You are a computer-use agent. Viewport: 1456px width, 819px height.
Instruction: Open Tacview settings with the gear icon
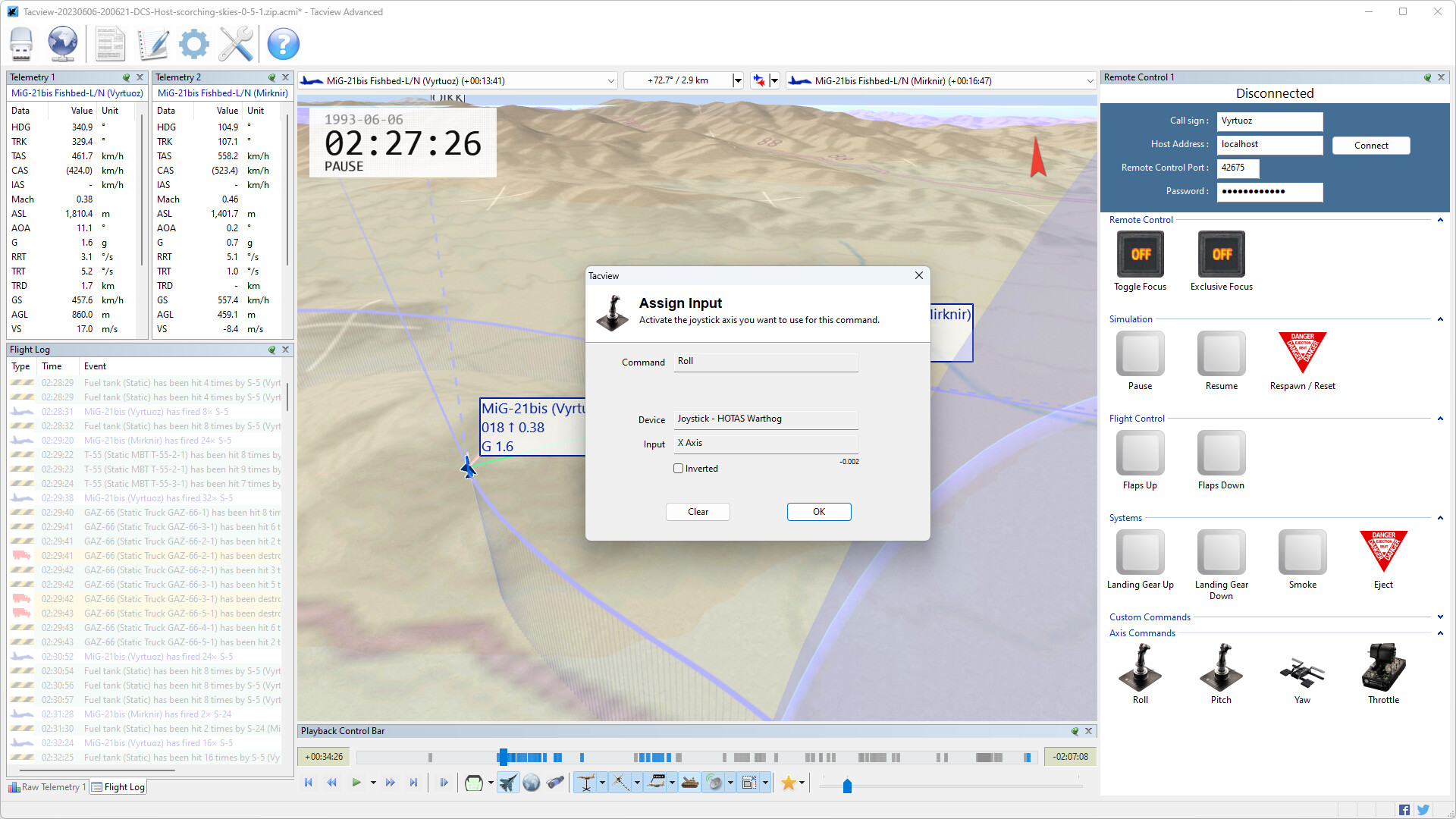[x=193, y=44]
